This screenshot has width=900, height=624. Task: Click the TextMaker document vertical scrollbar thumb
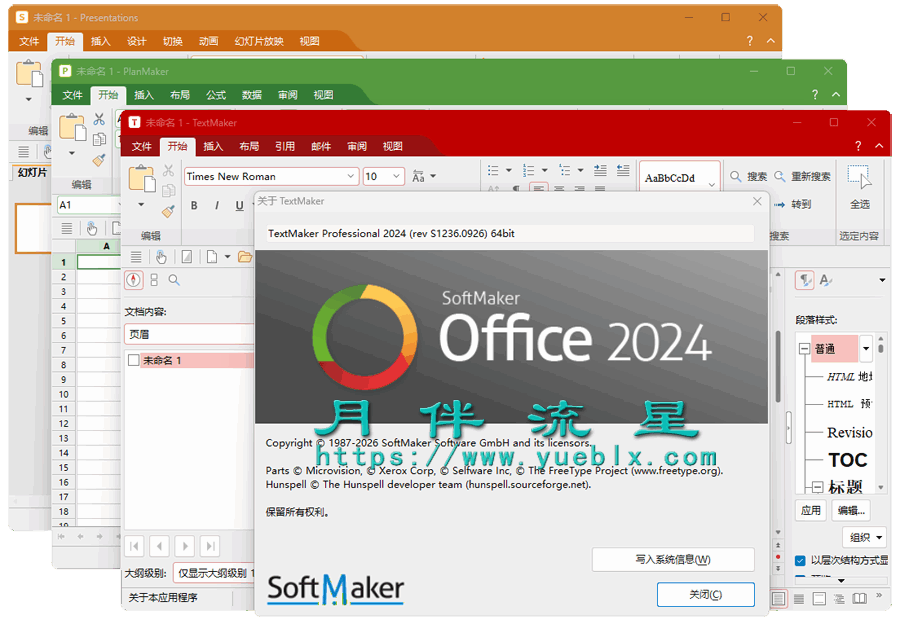click(778, 367)
